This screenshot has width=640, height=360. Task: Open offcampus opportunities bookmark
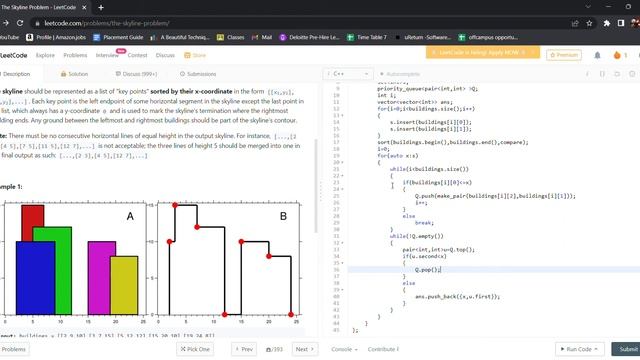coord(488,37)
